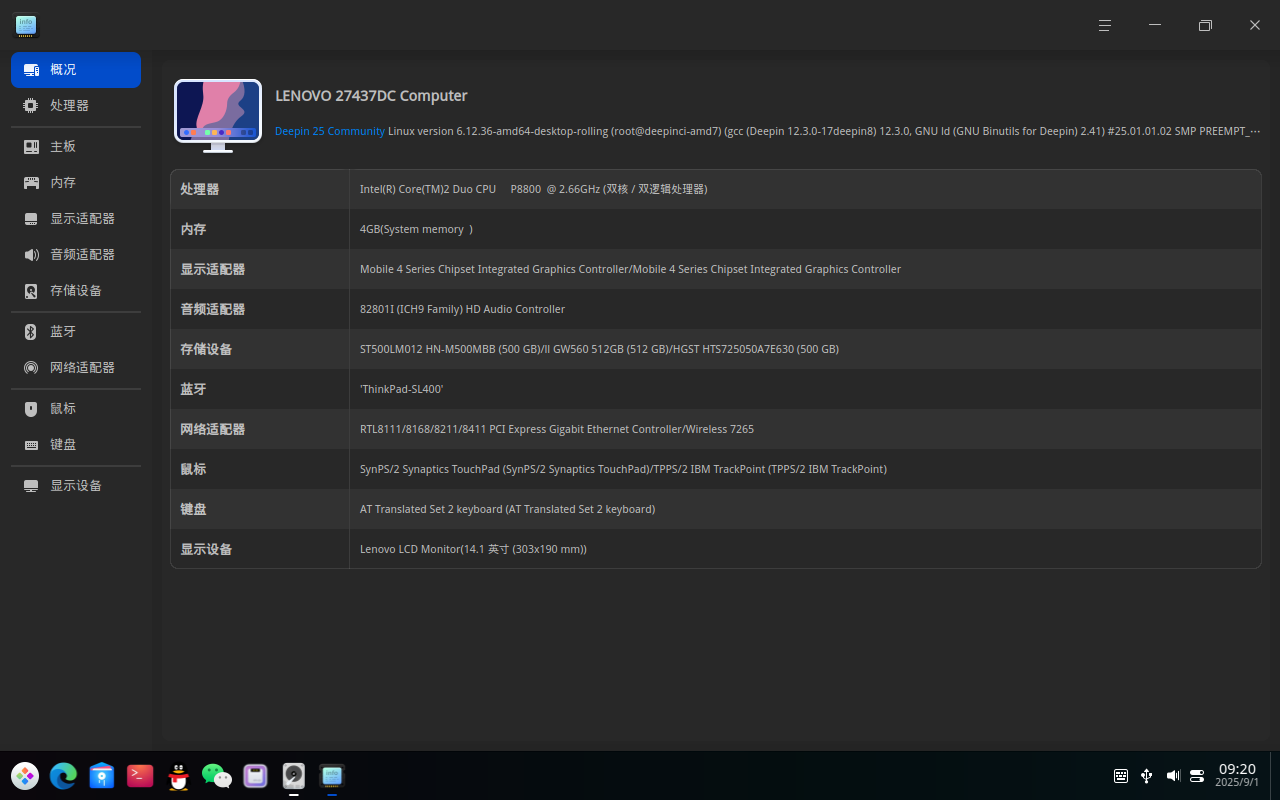Viewport: 1280px width, 800px height.
Task: Open the 鼠标 sidebar section
Action: [76, 409]
